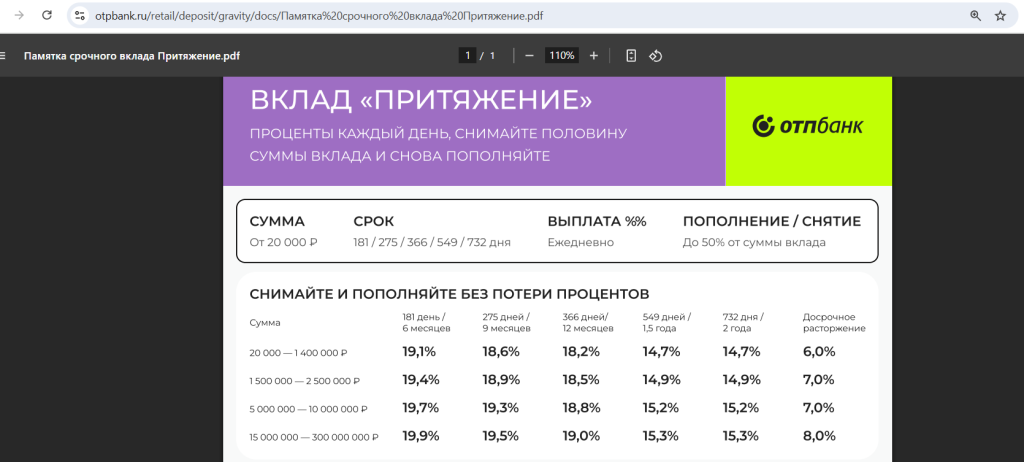Click the 19,0% rate cell
Image resolution: width=1024 pixels, height=462 pixels.
[x=581, y=436]
